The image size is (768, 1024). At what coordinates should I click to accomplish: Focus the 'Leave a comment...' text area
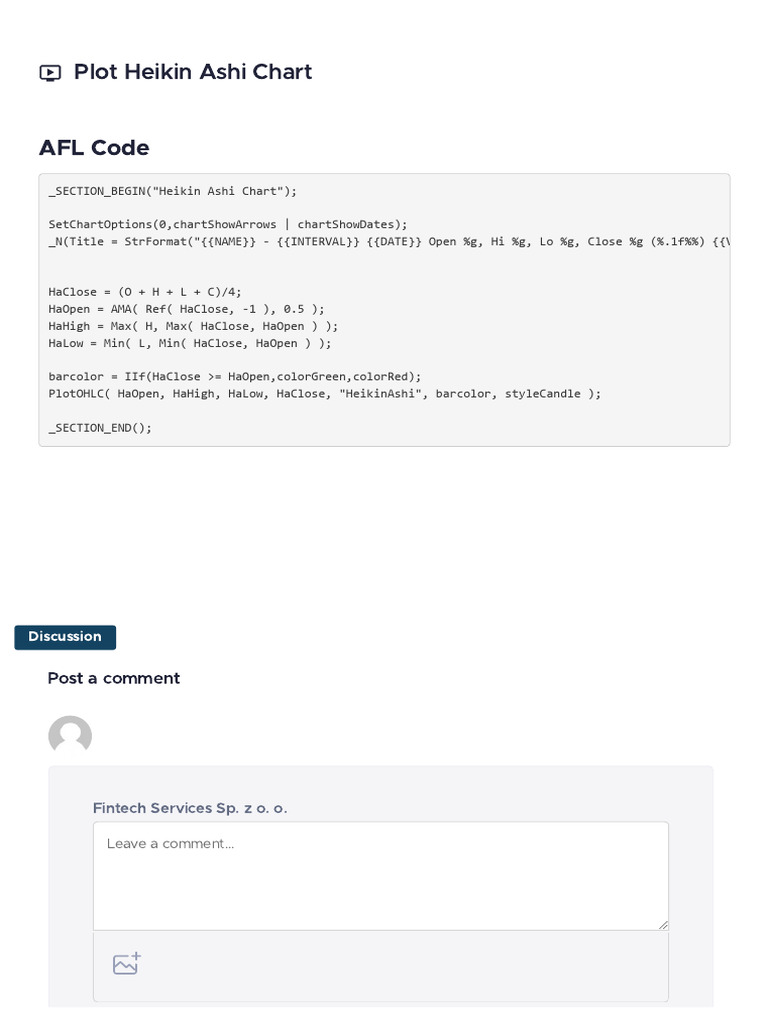point(381,876)
